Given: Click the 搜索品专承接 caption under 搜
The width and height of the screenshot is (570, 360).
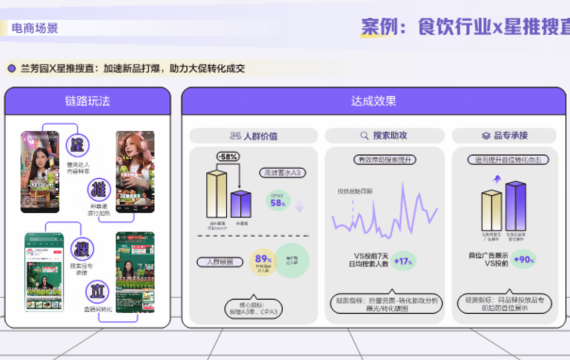Looking at the screenshot, I should coord(81,269).
